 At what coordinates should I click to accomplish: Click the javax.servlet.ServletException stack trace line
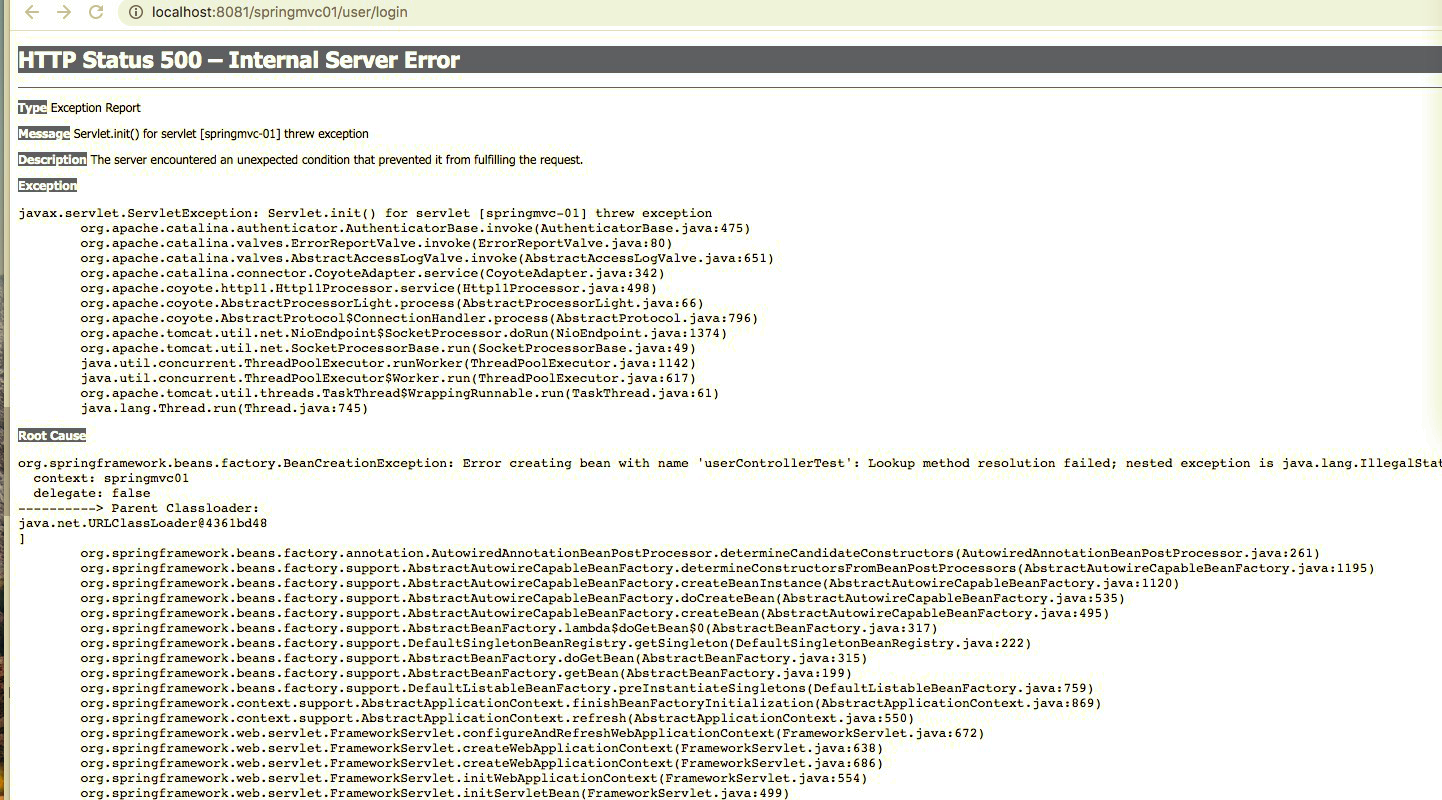[x=365, y=212]
